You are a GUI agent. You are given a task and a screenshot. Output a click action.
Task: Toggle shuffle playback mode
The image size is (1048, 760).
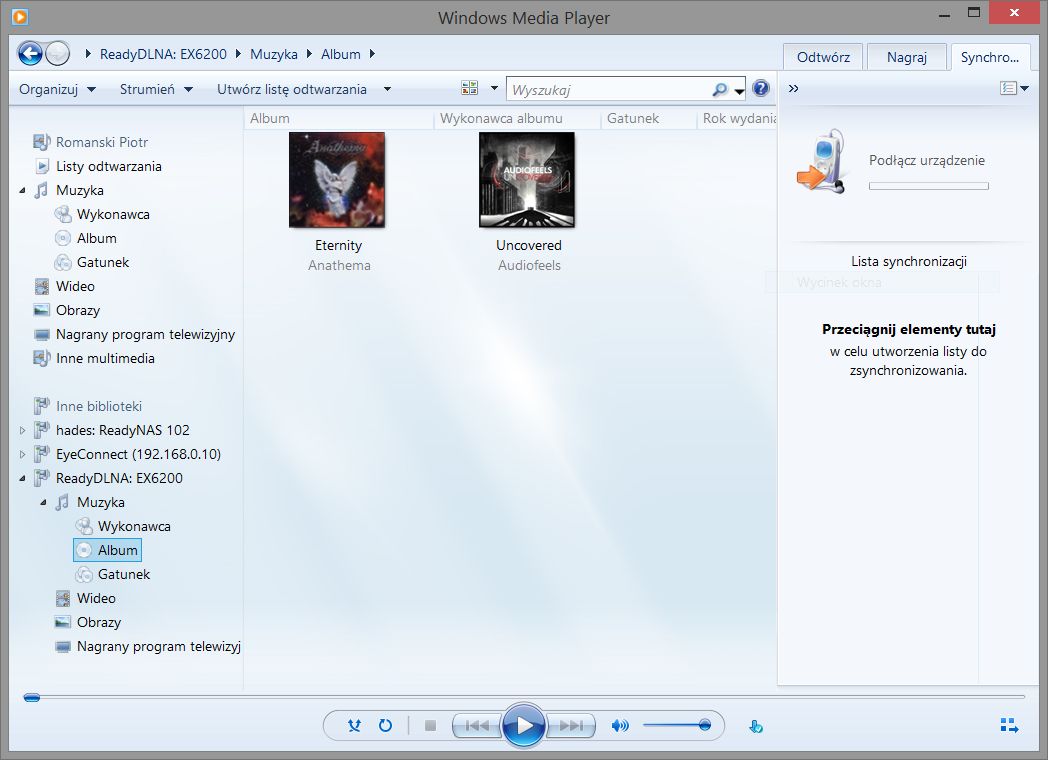tap(354, 725)
